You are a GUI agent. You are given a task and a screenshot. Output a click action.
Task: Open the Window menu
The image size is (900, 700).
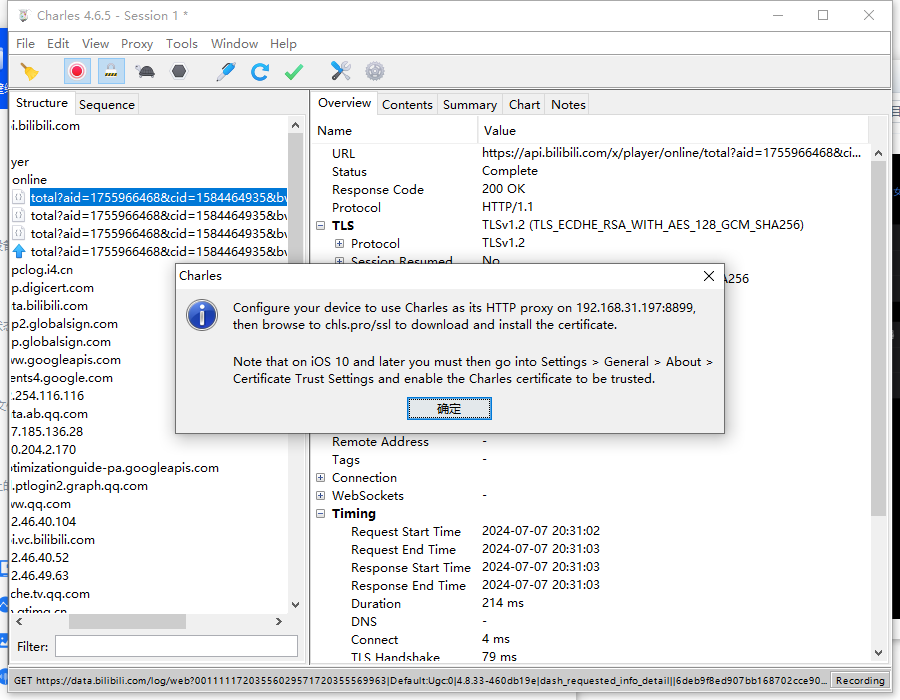[x=234, y=44]
